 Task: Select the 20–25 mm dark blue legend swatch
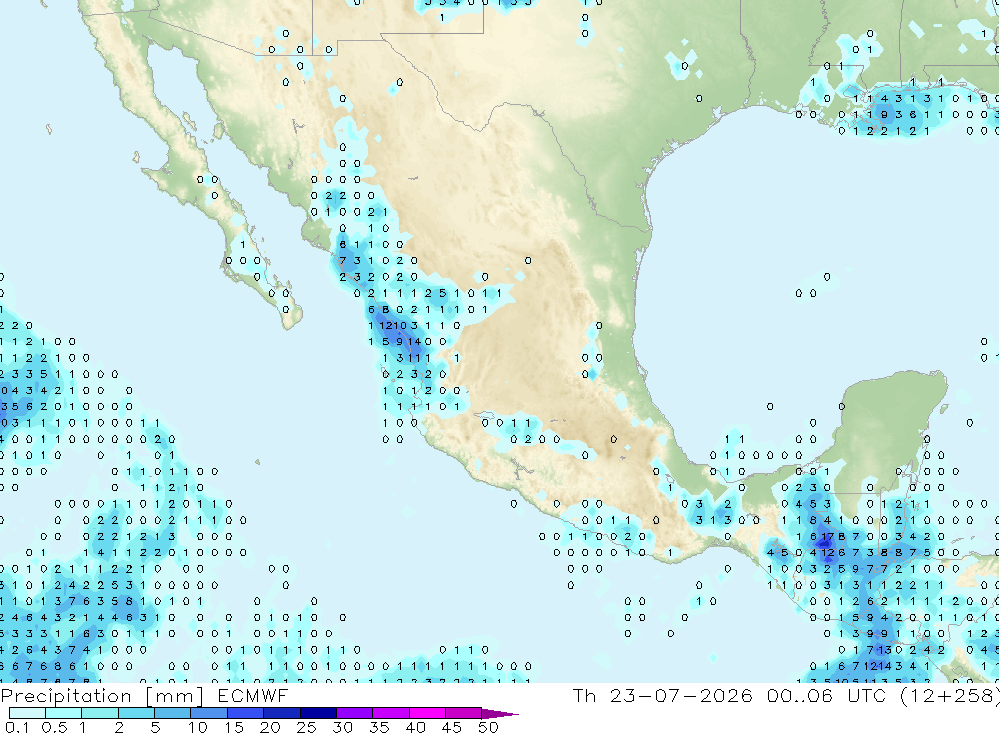point(282,713)
